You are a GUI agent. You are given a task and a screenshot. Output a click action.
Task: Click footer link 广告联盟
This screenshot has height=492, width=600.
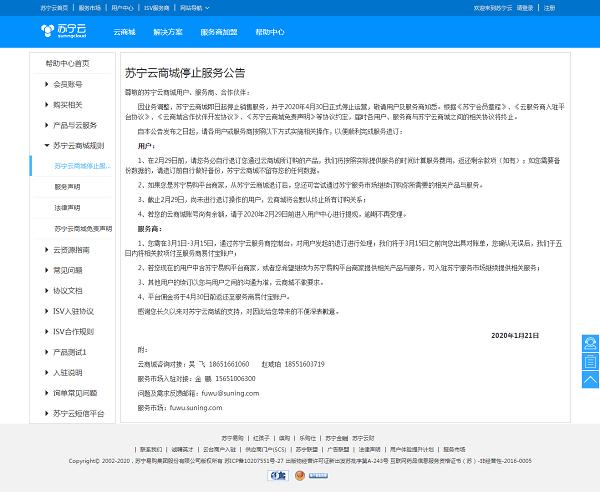338,450
